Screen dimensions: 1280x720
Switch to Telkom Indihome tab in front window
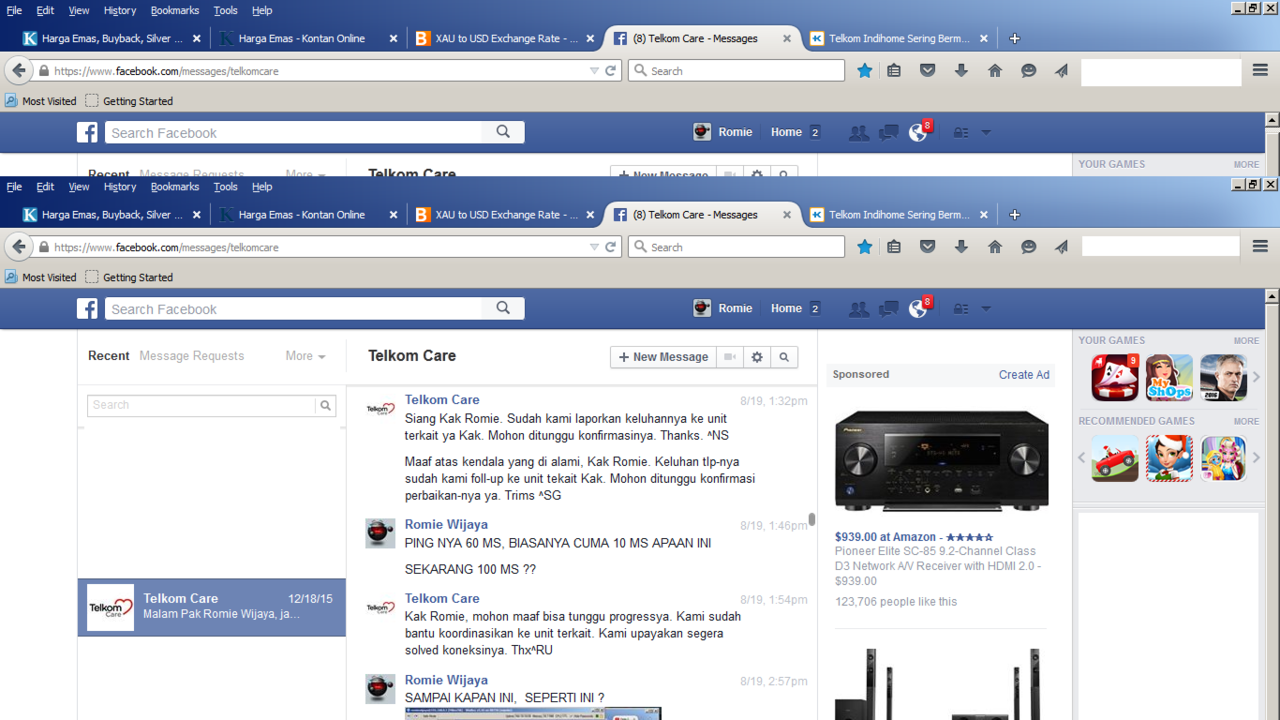click(x=899, y=215)
